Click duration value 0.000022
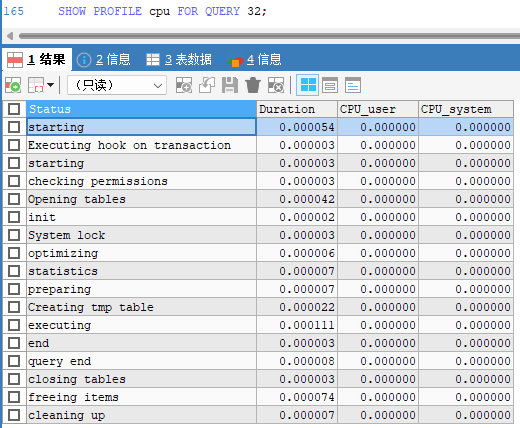 297,307
